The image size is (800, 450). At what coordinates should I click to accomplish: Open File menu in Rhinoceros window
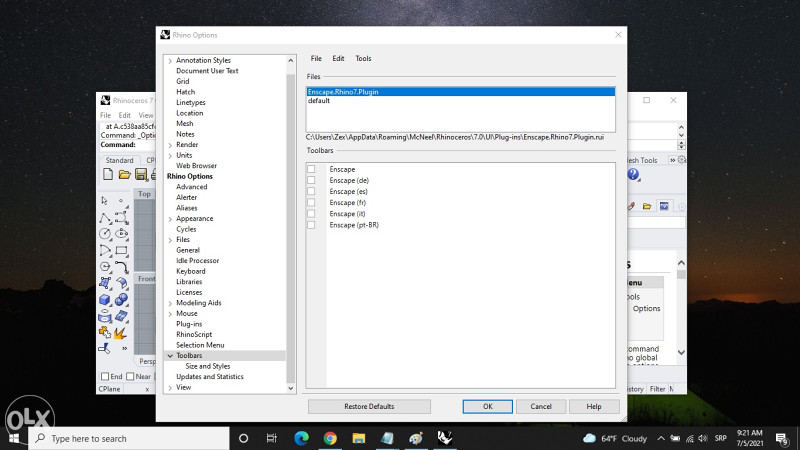point(106,115)
